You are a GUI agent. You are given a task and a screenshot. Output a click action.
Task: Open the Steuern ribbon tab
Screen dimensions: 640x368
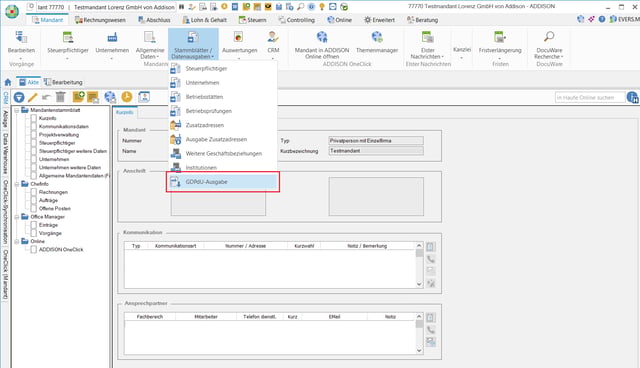252,20
